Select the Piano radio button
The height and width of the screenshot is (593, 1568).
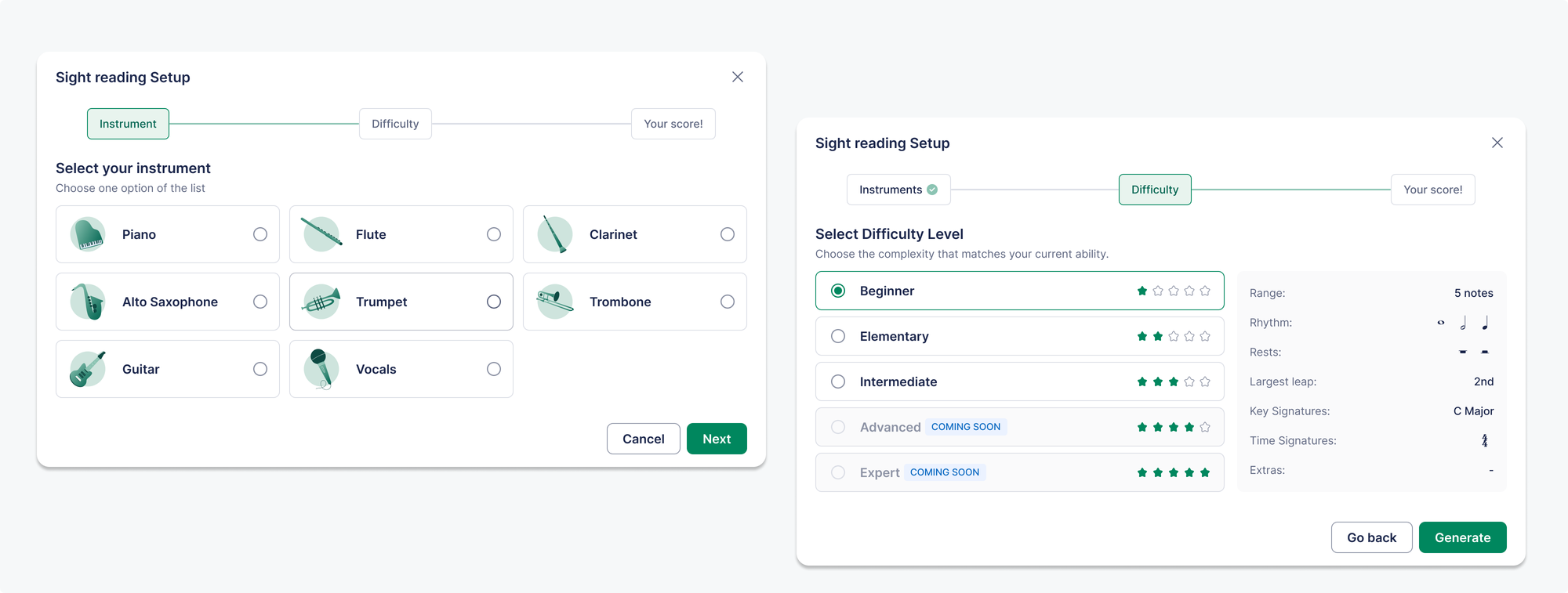pos(260,234)
